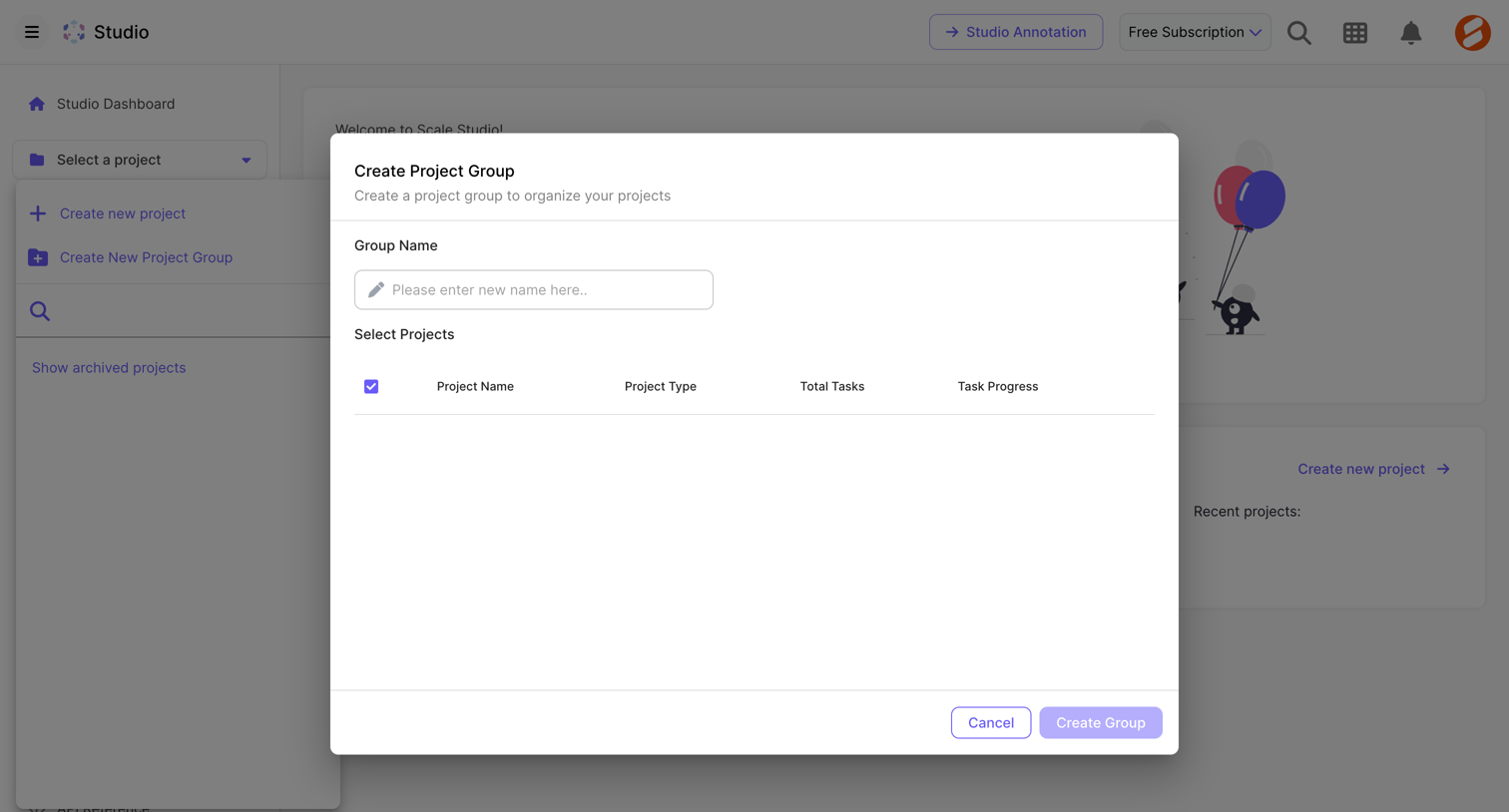Open the user profile avatar

[1472, 32]
